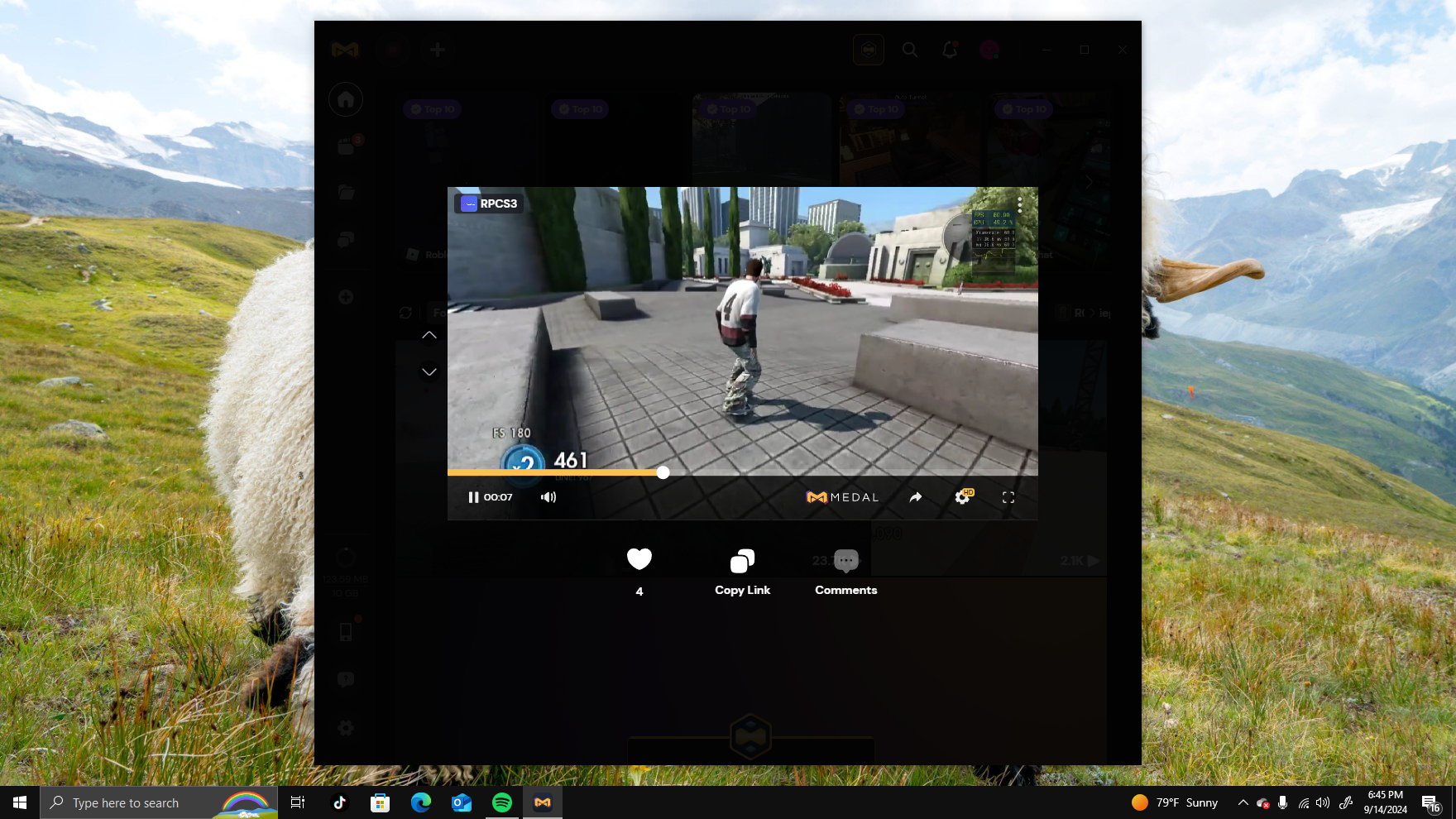Click the share arrow icon in player

coord(916,497)
